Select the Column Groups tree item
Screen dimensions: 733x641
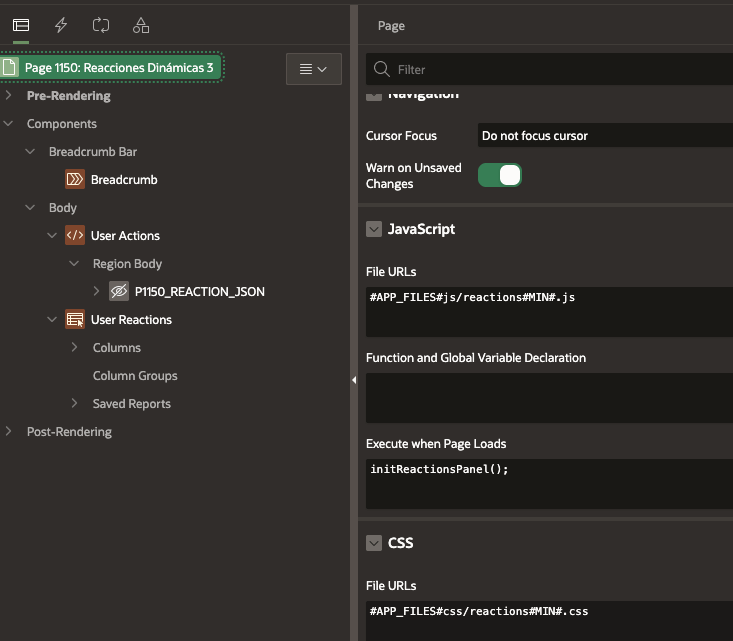tap(135, 376)
